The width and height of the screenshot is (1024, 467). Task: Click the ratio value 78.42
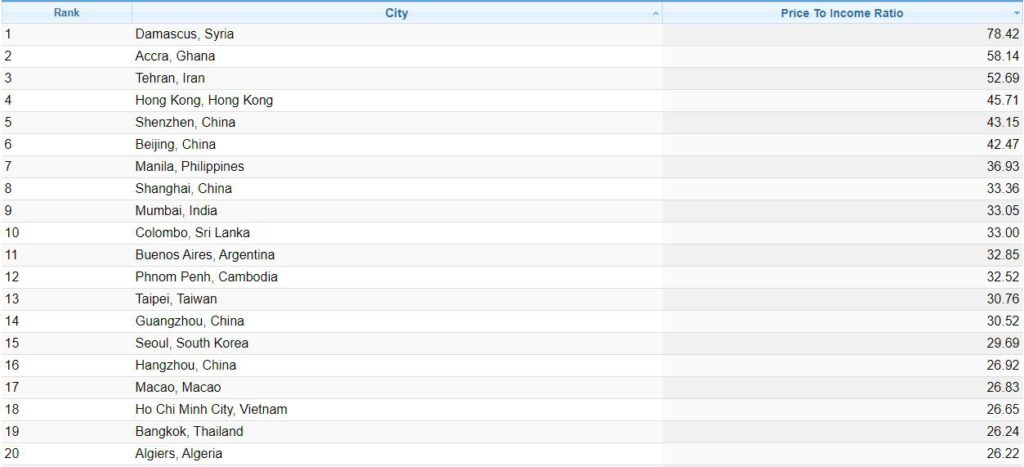[1002, 35]
